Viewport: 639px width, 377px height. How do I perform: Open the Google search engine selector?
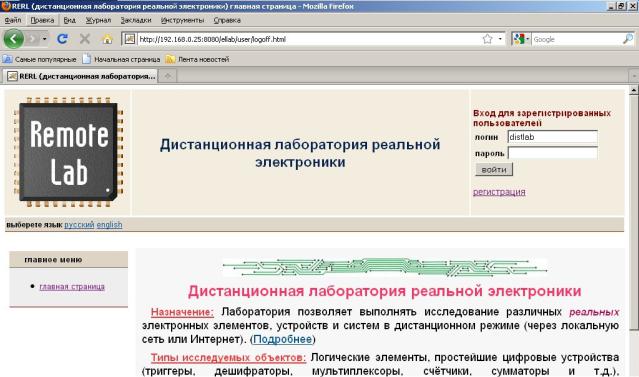pos(521,39)
